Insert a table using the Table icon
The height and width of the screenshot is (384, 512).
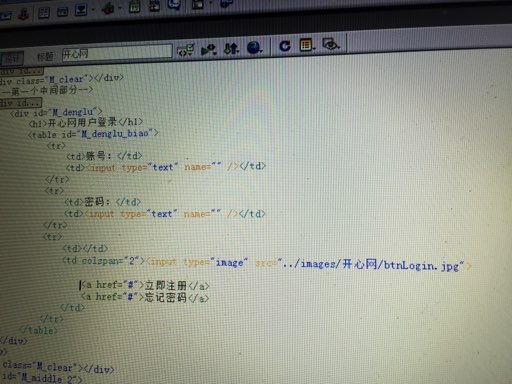pos(44,13)
